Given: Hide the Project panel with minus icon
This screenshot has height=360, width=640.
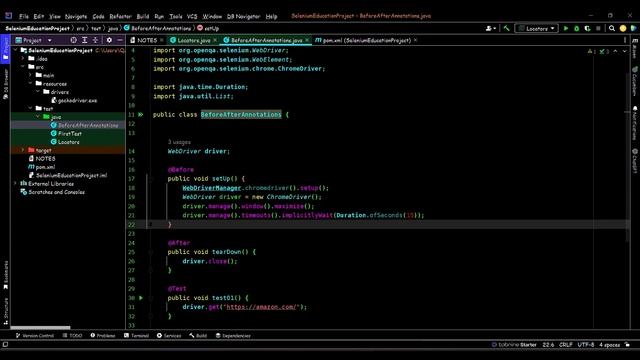Looking at the screenshot, I should (x=120, y=40).
